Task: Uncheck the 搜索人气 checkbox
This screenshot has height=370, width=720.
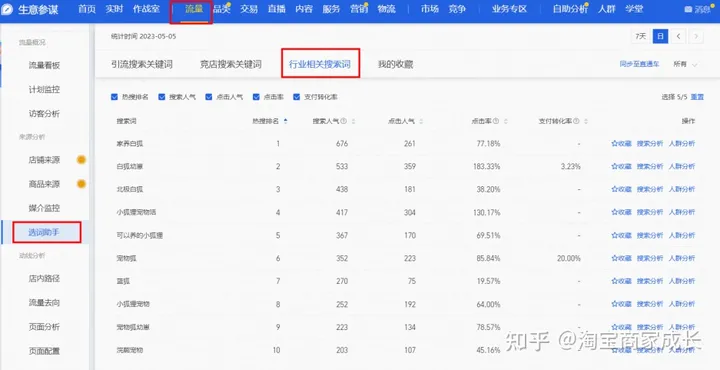Action: pyautogui.click(x=162, y=97)
